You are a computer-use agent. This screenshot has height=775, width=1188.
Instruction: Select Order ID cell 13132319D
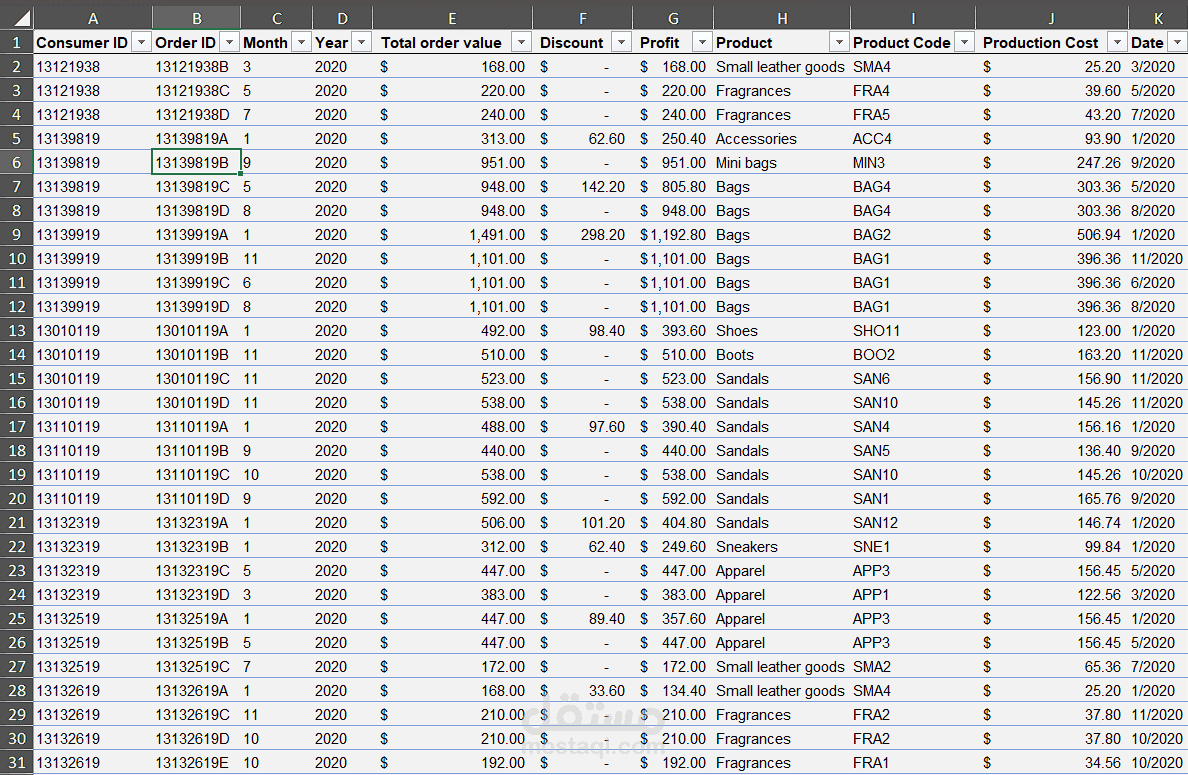coord(196,595)
